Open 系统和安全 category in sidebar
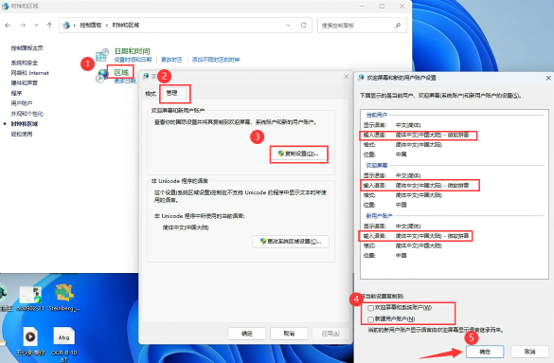This screenshot has width=554, height=363. tap(24, 63)
